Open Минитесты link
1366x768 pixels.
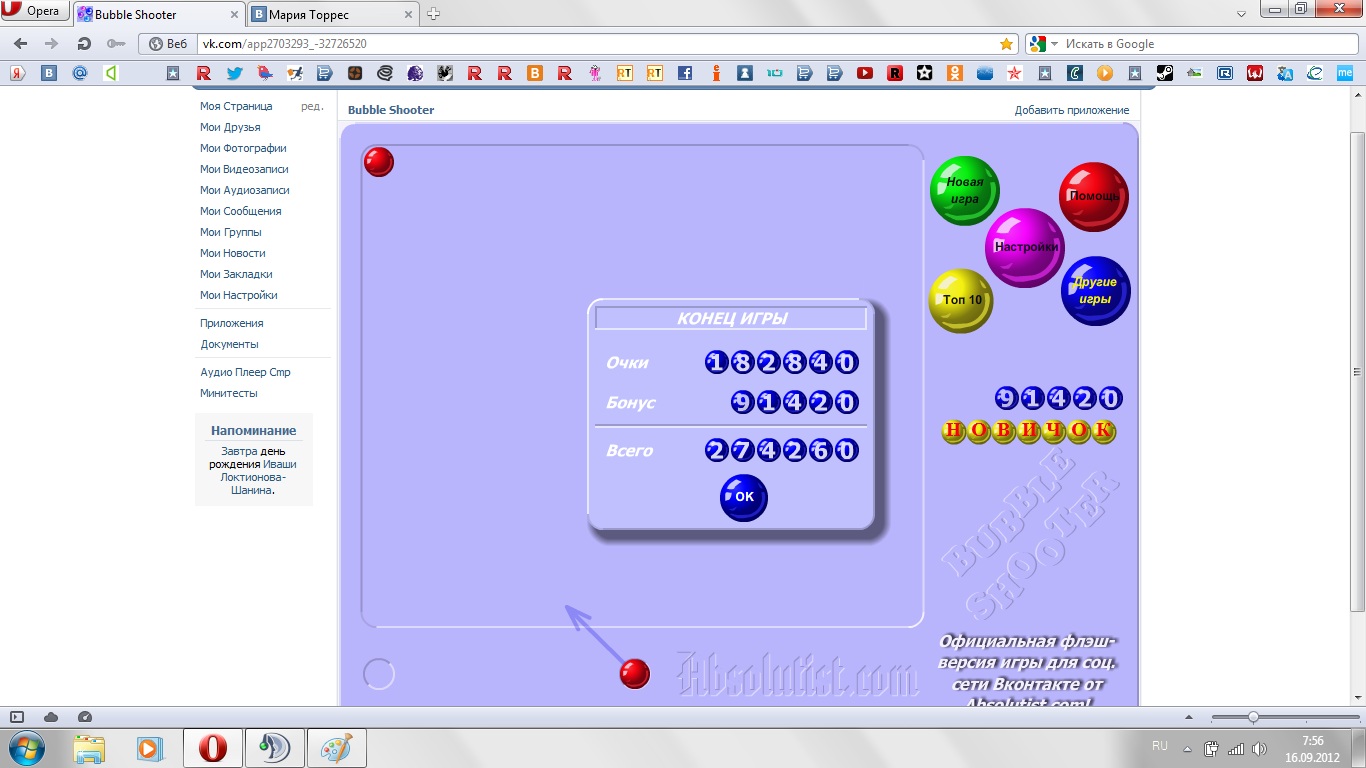[229, 393]
